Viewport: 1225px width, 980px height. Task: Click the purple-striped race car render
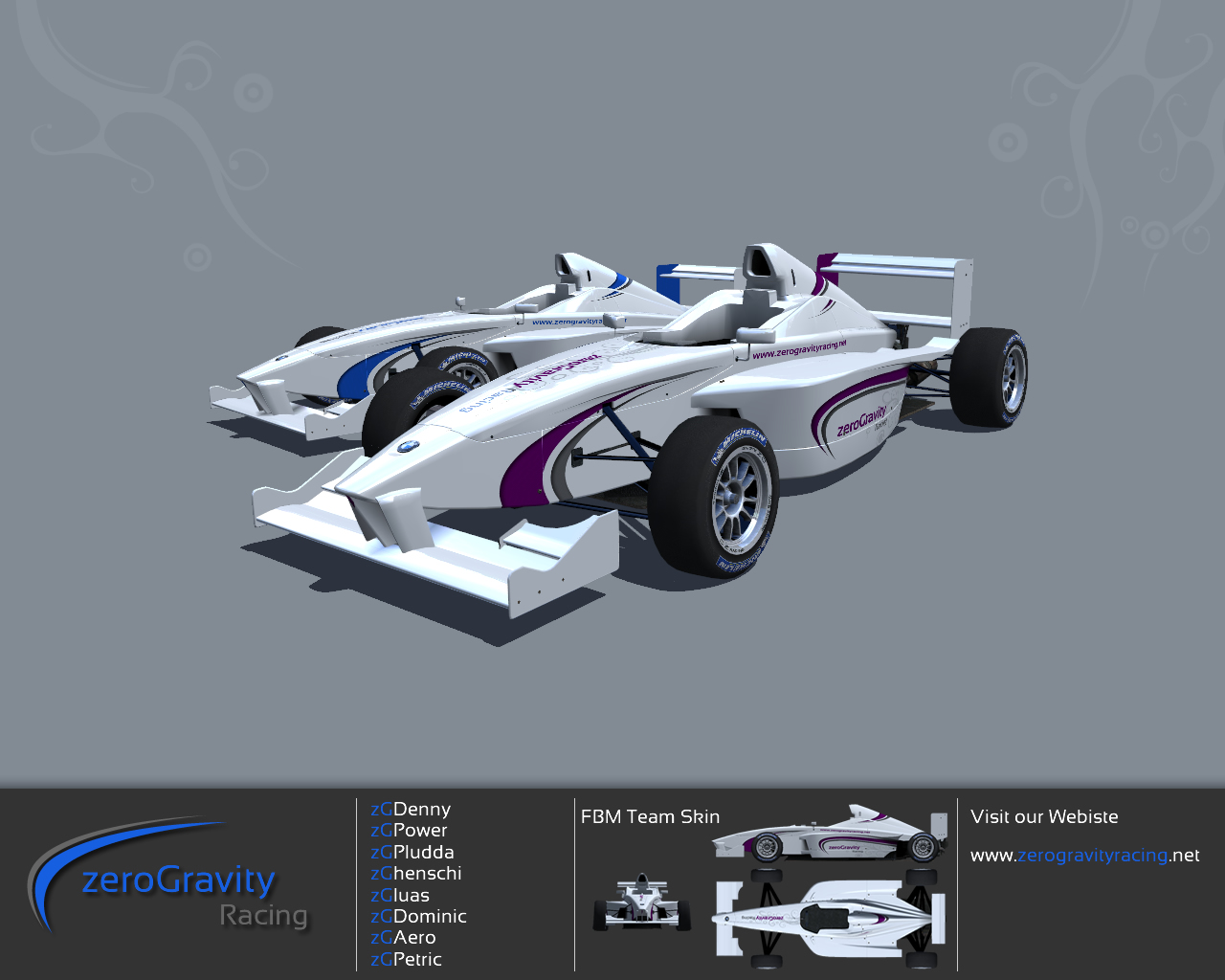click(641, 431)
